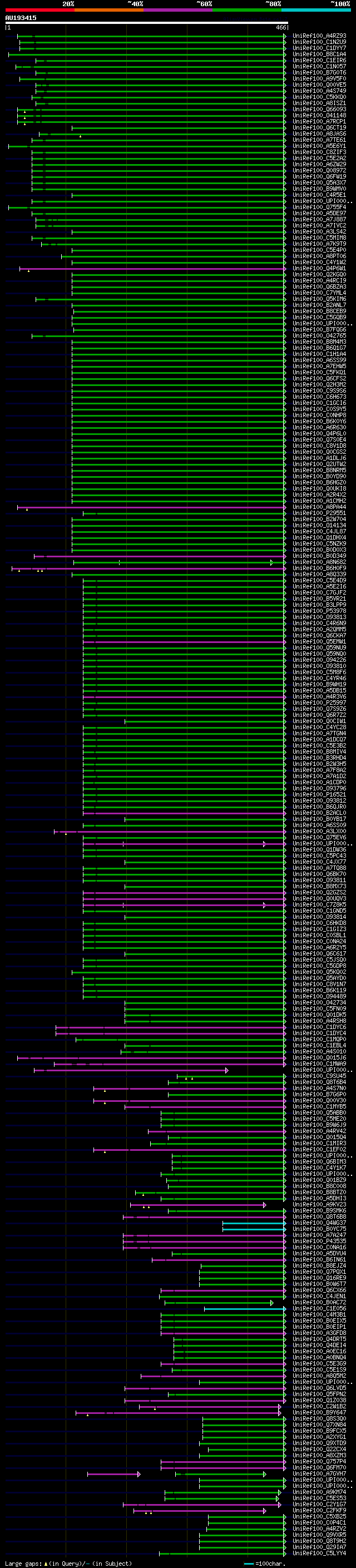356x1568 pixels.
Task: Select the UniRef100_A7GVH7 label
Action: coord(319,1473)
